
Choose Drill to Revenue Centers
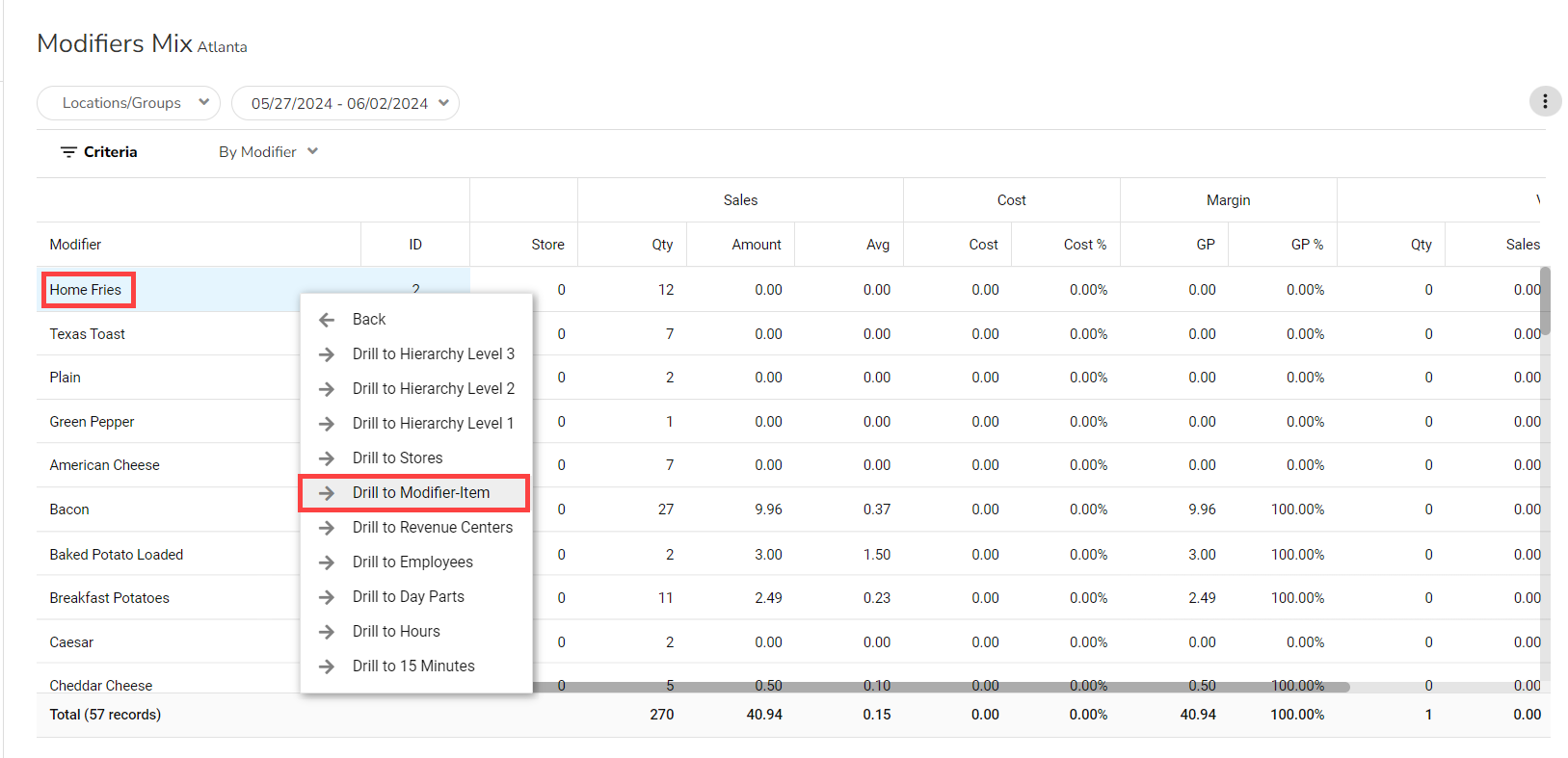tap(432, 528)
